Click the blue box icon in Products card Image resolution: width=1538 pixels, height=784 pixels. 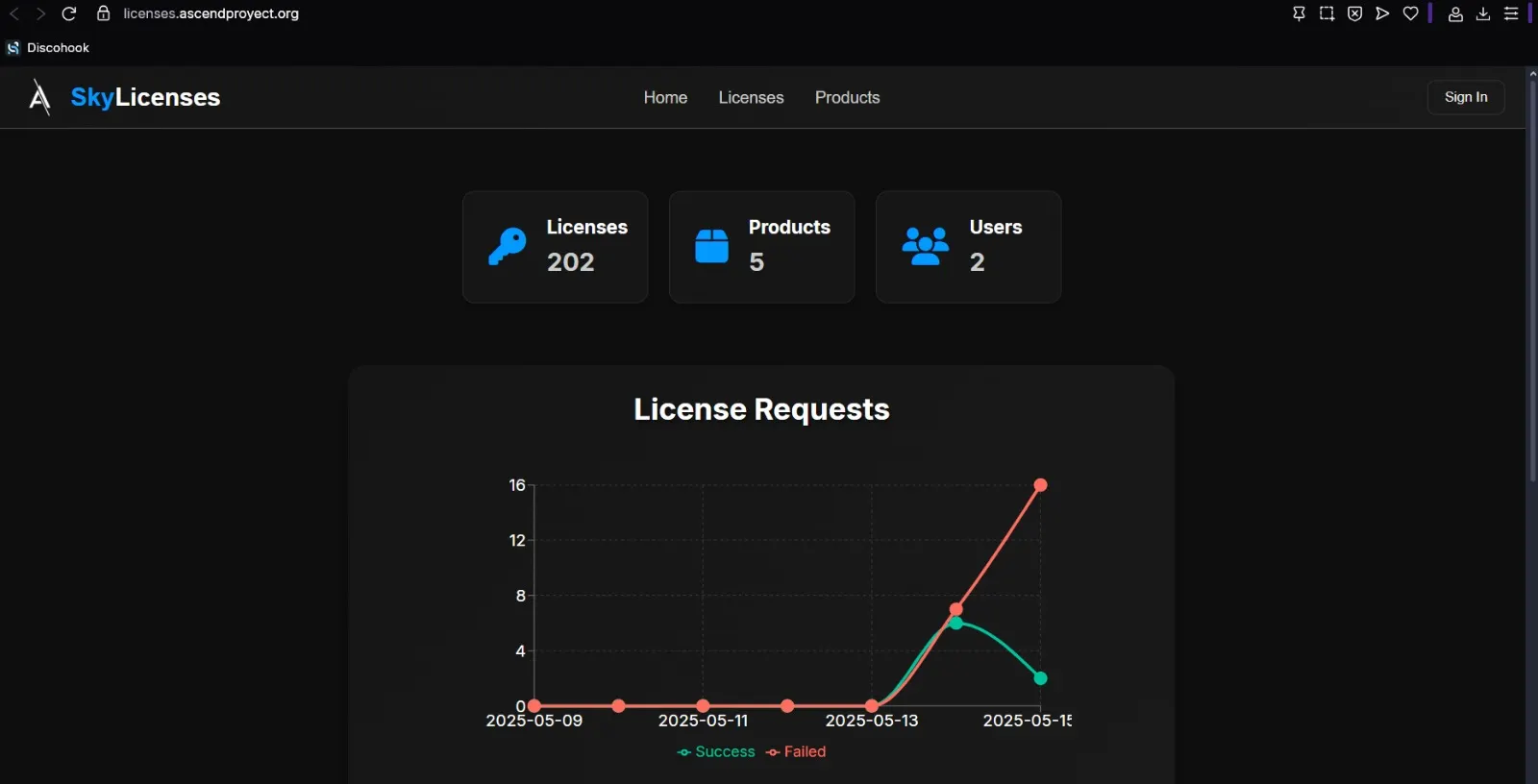[x=711, y=246]
